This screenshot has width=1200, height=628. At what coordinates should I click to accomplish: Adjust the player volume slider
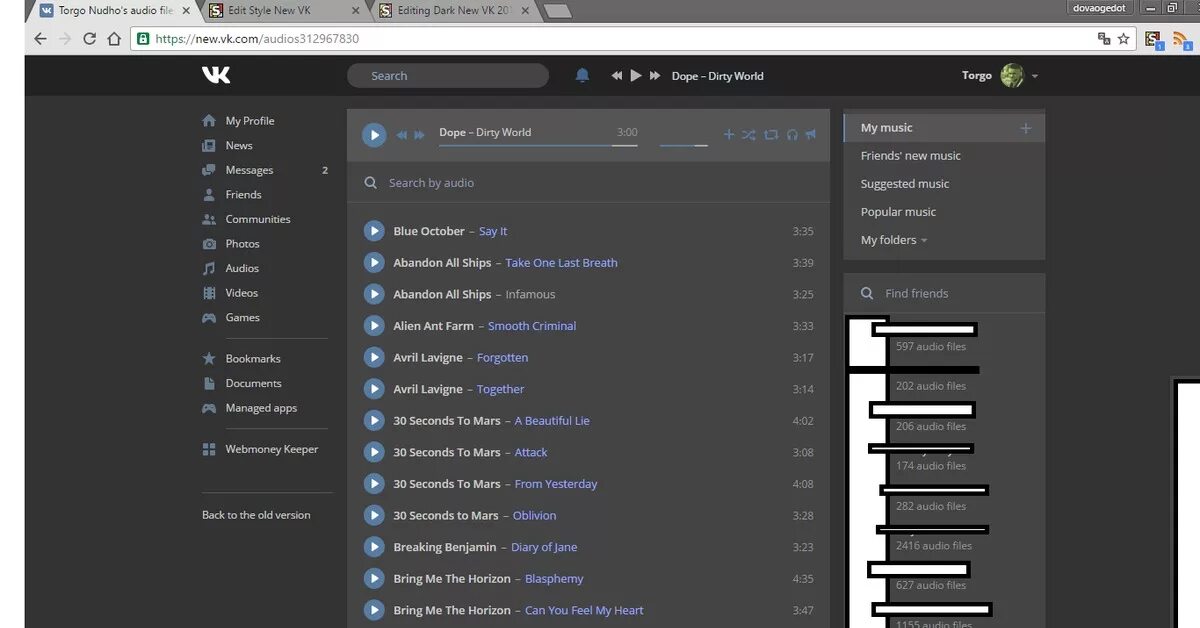[x=684, y=145]
